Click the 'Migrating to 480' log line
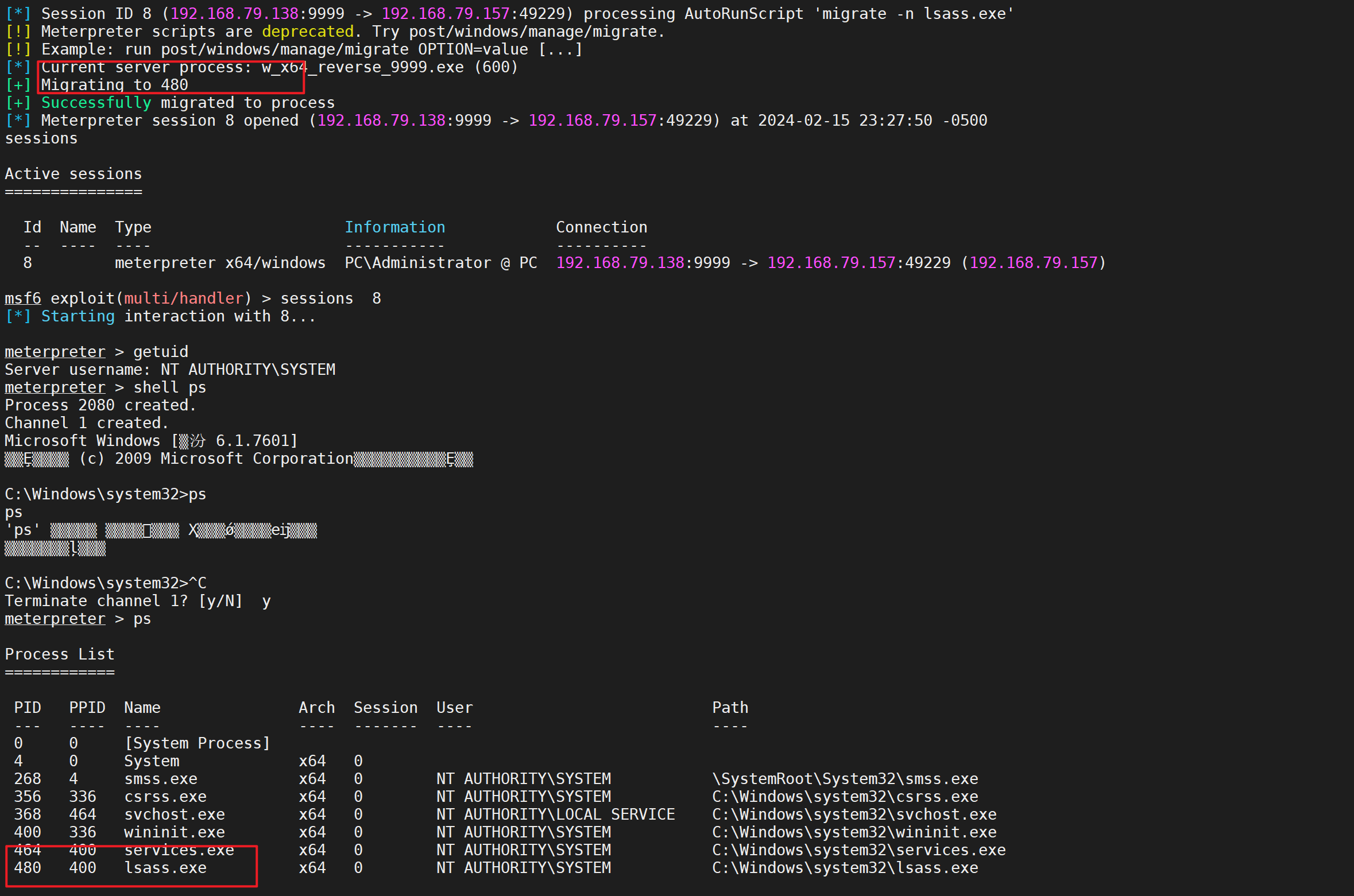 click(x=114, y=85)
